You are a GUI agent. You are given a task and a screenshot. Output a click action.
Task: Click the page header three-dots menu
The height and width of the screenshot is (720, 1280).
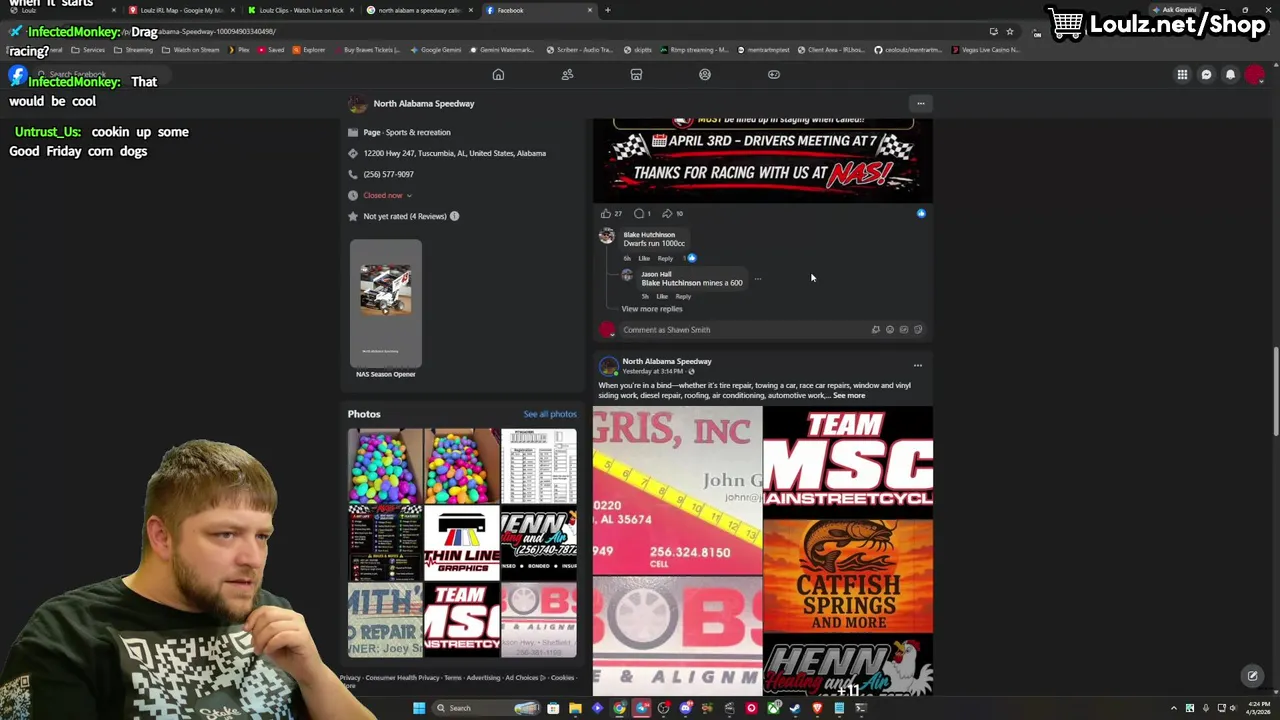921,103
